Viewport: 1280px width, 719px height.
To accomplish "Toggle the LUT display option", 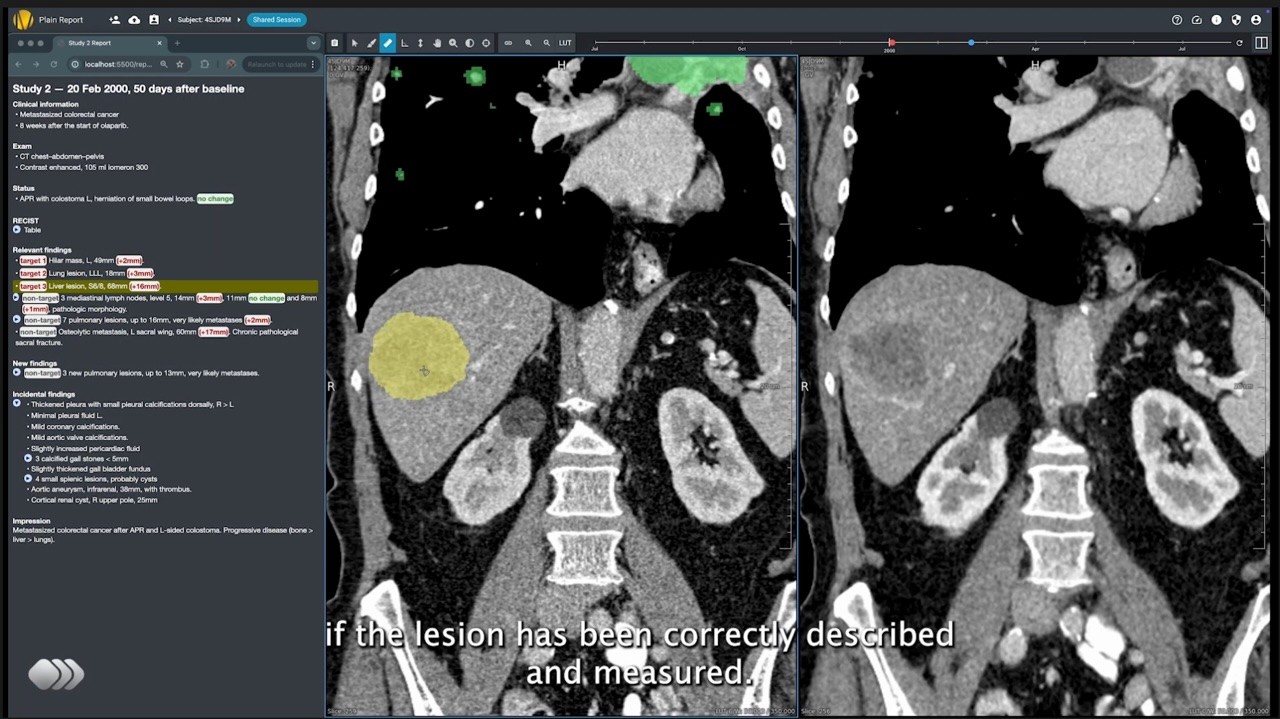I will click(565, 43).
